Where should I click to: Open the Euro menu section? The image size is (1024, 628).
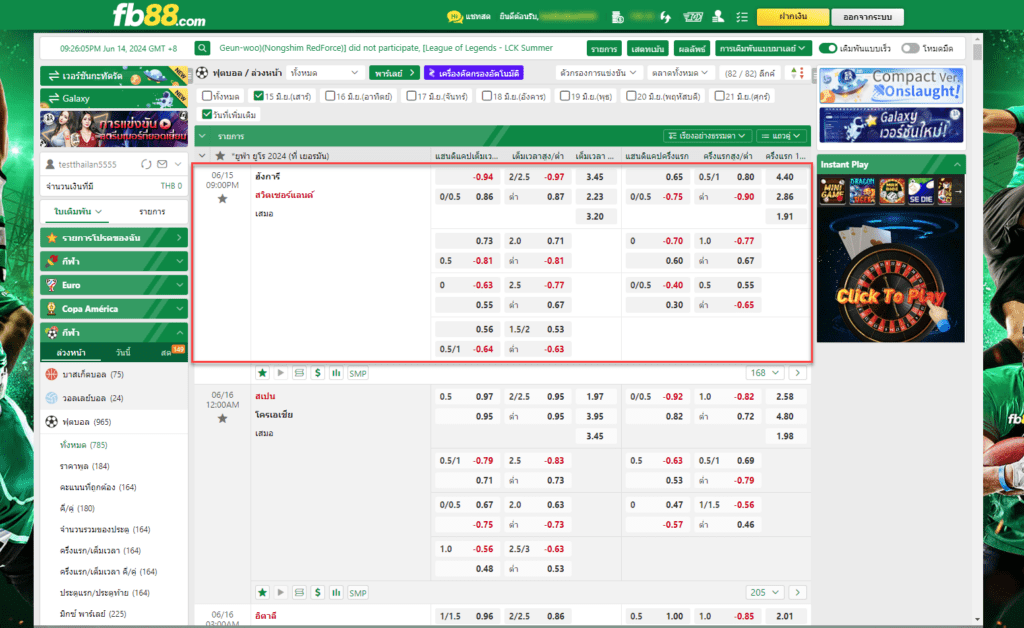coord(114,285)
